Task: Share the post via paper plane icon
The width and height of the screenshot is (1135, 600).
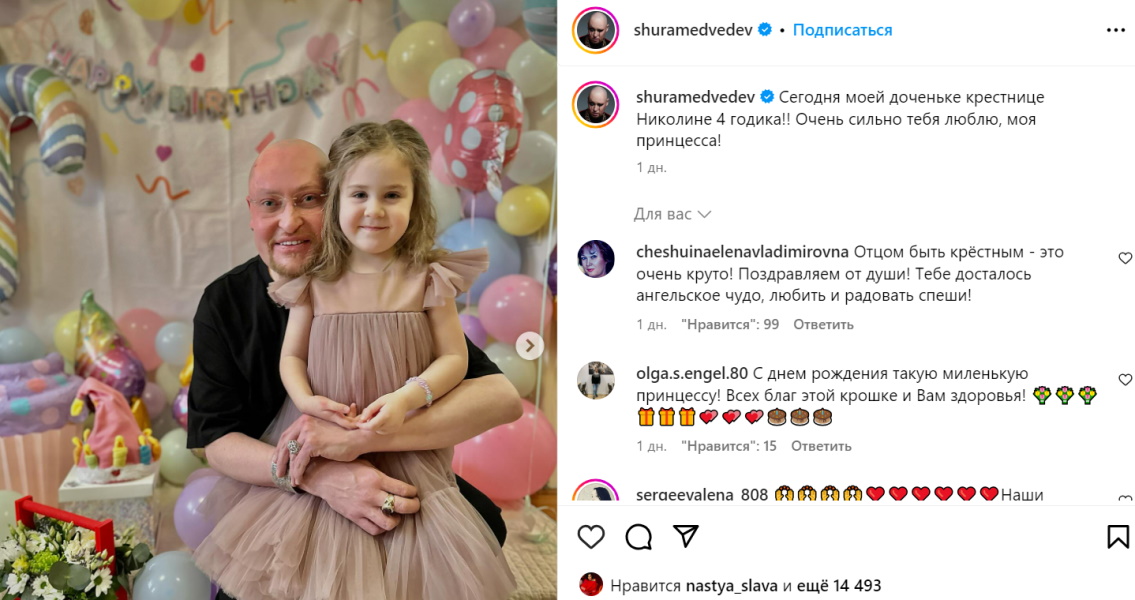Action: [685, 536]
